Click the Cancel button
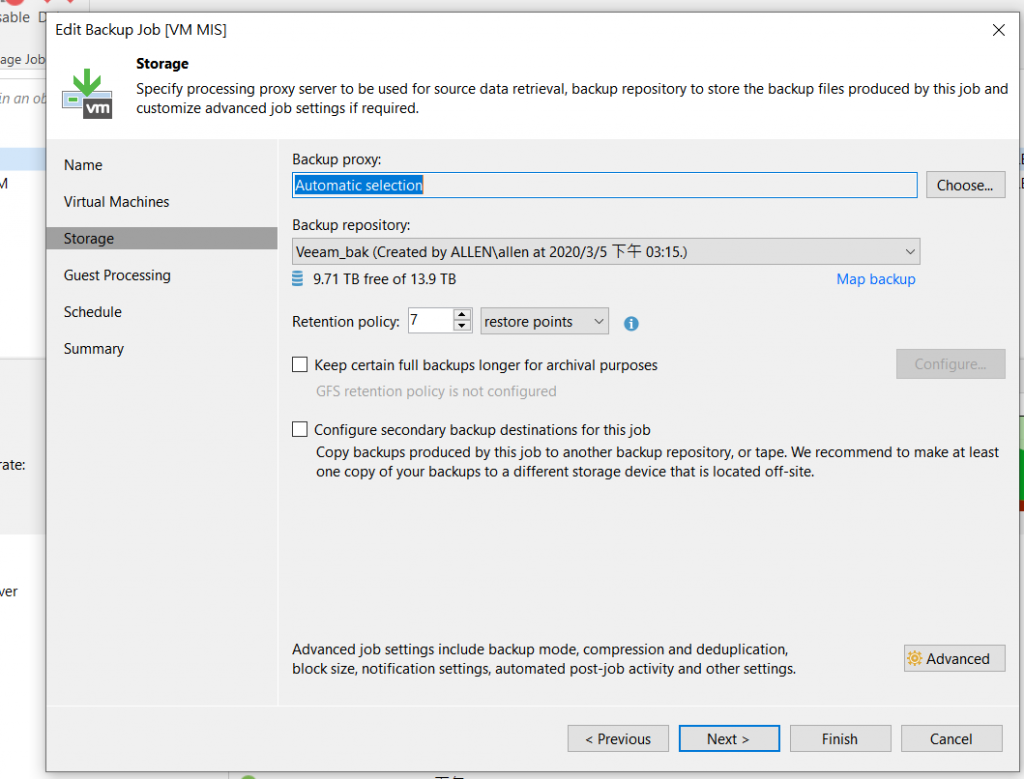1024x779 pixels. pos(952,739)
